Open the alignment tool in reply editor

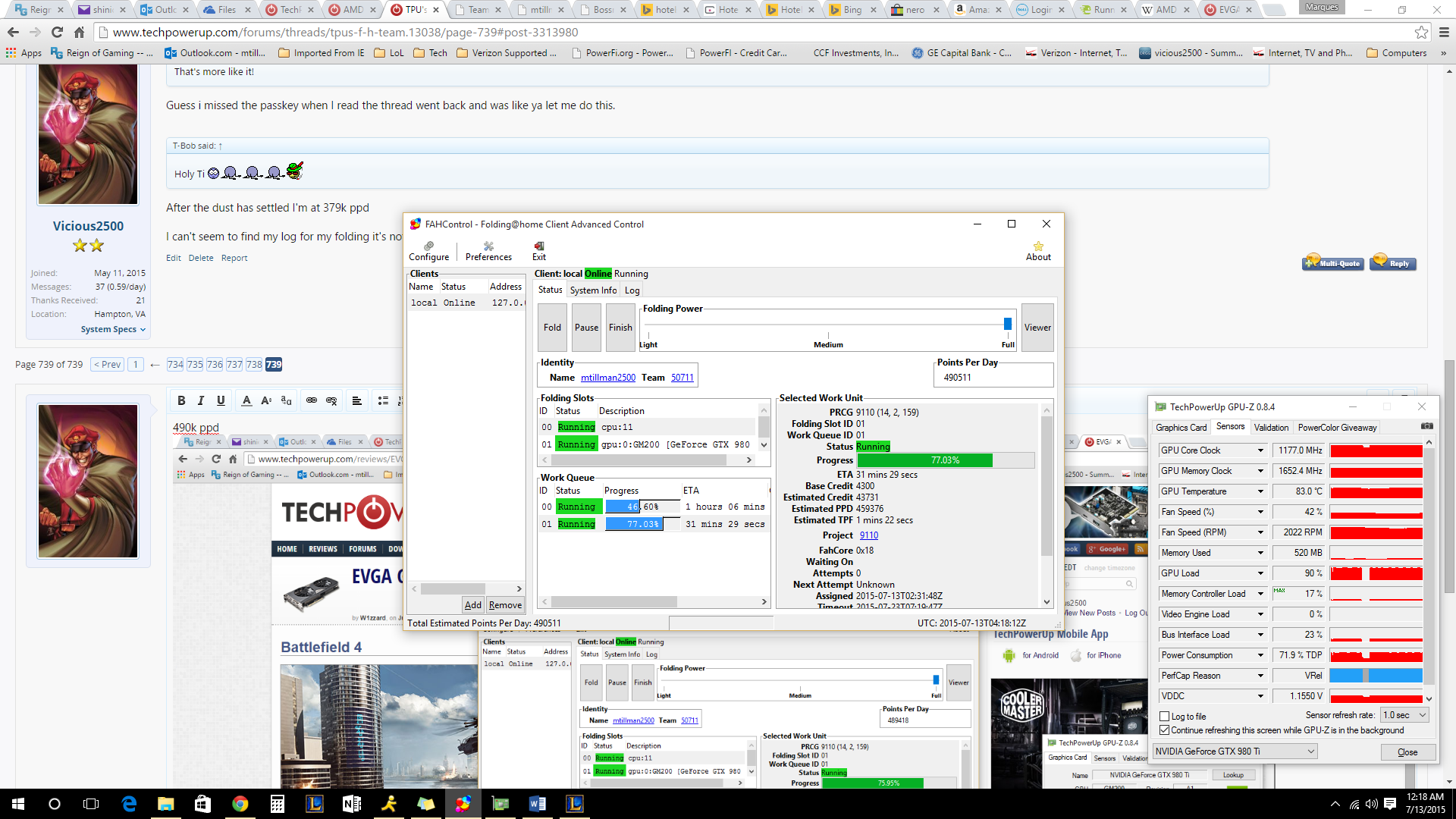356,400
